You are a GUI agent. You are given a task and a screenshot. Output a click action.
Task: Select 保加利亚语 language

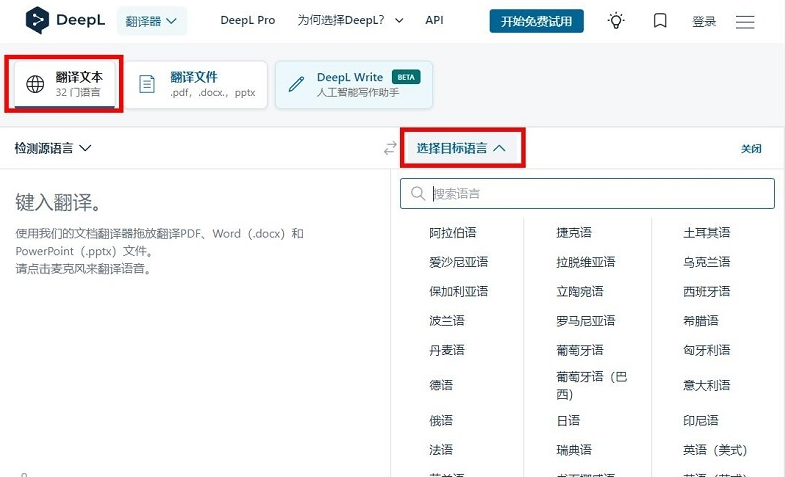tap(458, 291)
